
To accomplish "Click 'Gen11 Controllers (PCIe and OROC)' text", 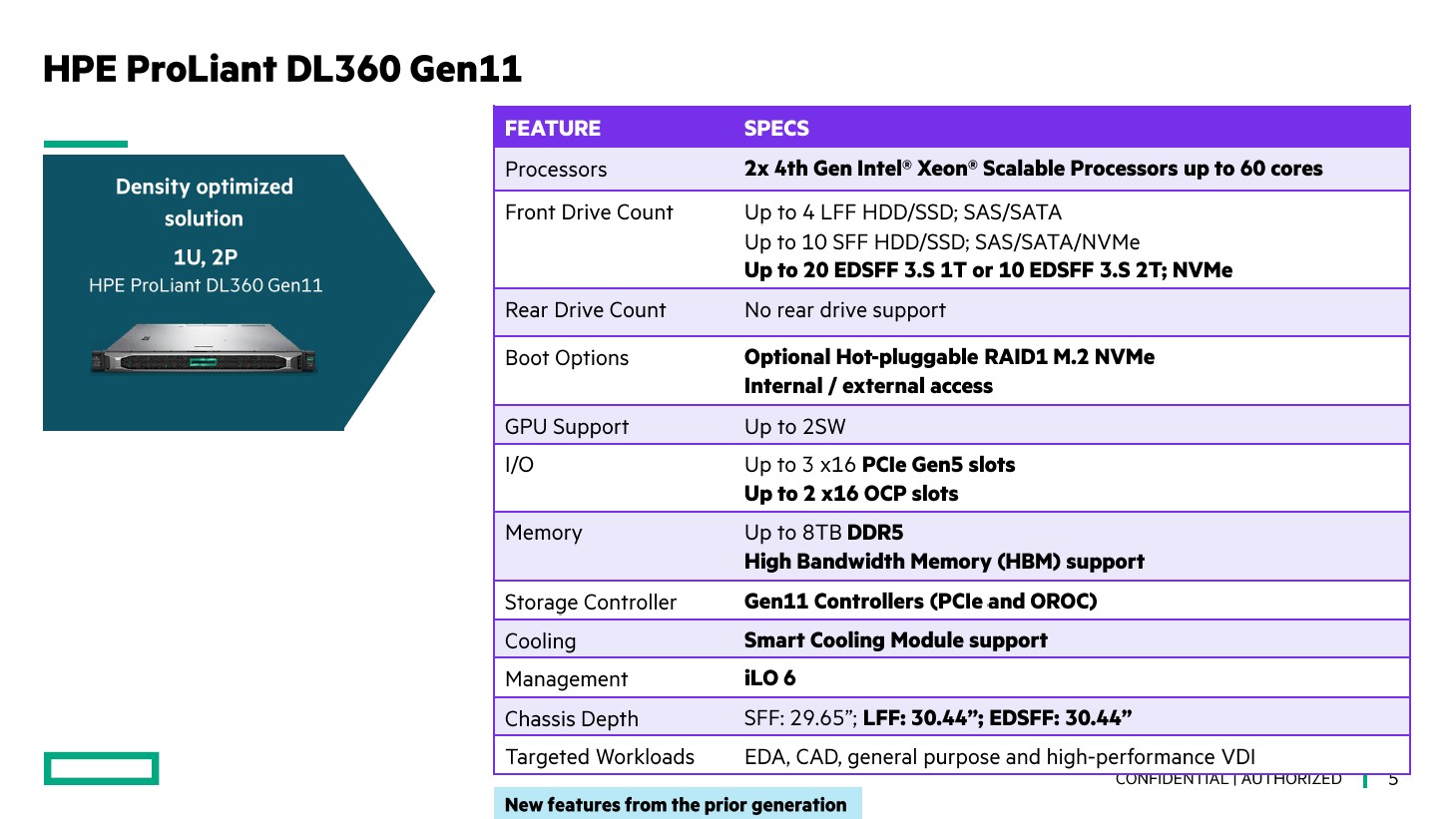I will coord(920,602).
